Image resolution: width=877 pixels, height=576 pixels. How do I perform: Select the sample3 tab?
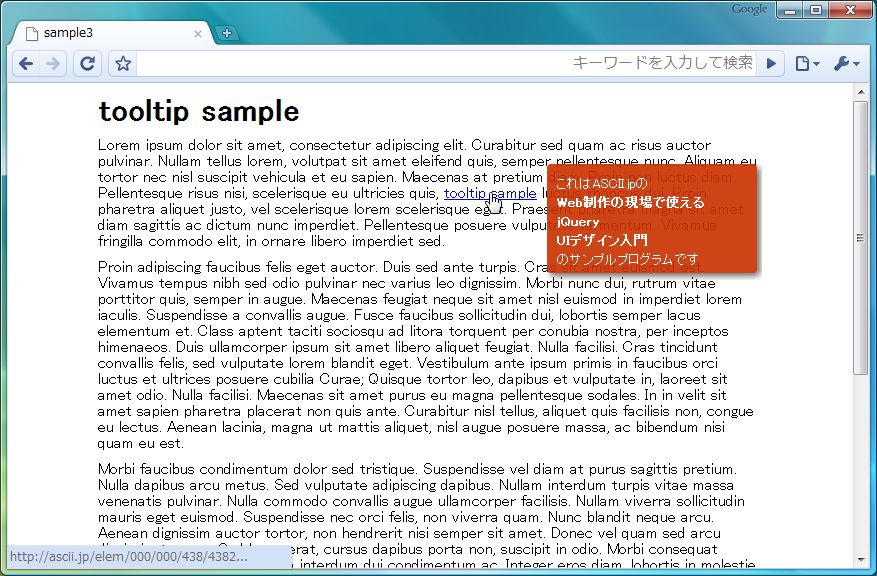(112, 33)
